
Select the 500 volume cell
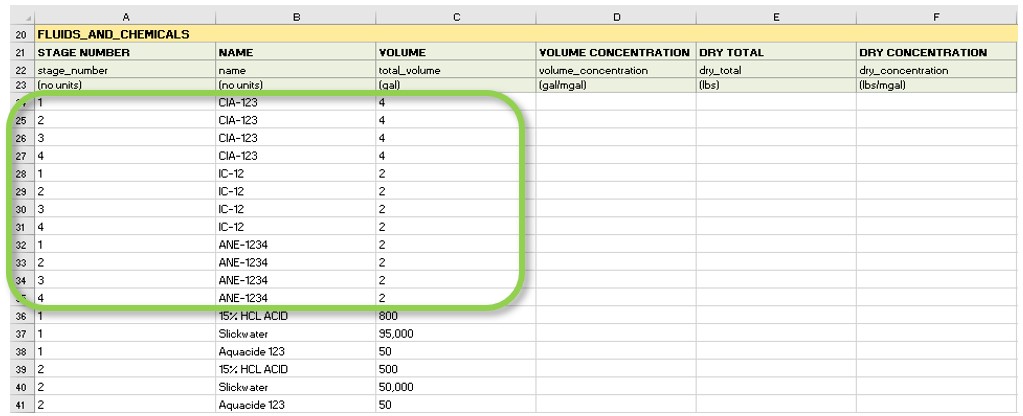(456, 369)
